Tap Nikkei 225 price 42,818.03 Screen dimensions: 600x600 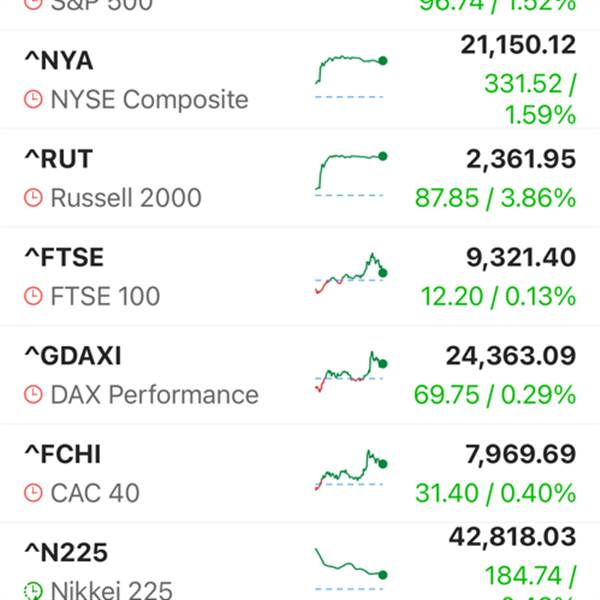point(512,537)
